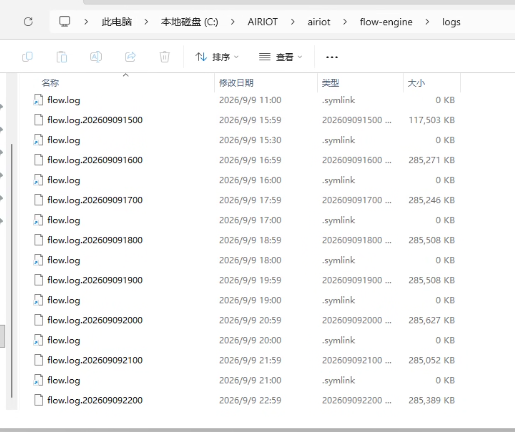Viewport: 515px width, 432px height.
Task: Click the size 285,627 KB cell
Action: (x=432, y=320)
